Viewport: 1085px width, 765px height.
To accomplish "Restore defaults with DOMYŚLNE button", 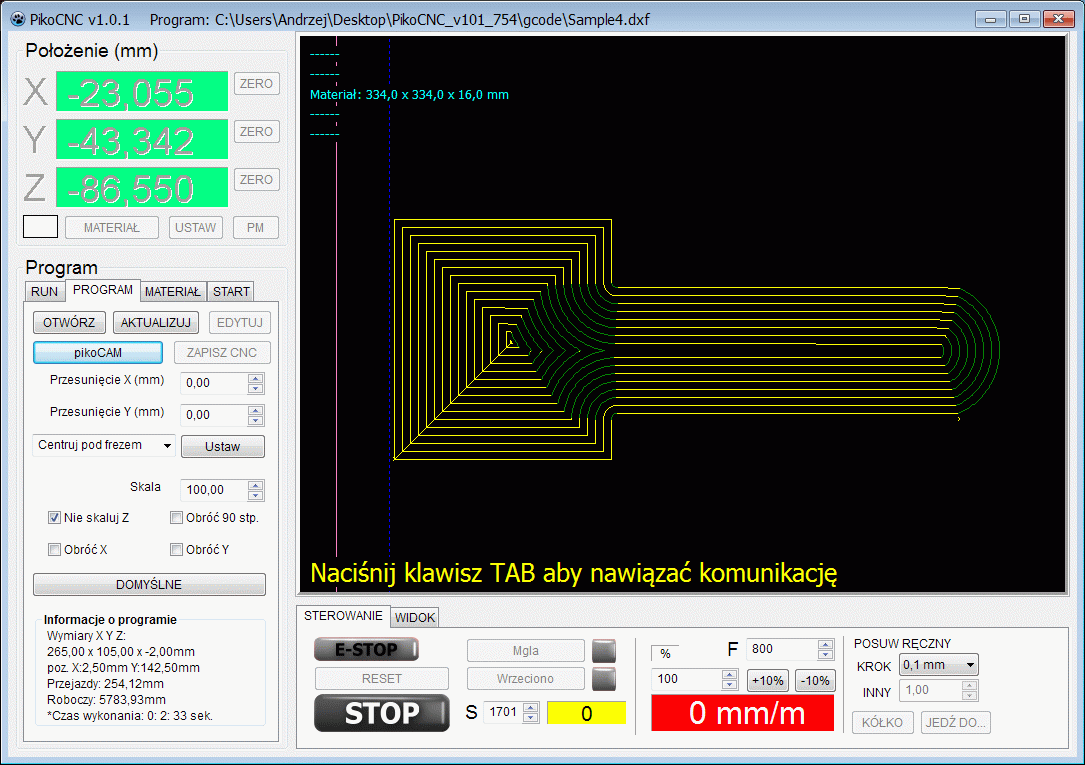I will (149, 584).
